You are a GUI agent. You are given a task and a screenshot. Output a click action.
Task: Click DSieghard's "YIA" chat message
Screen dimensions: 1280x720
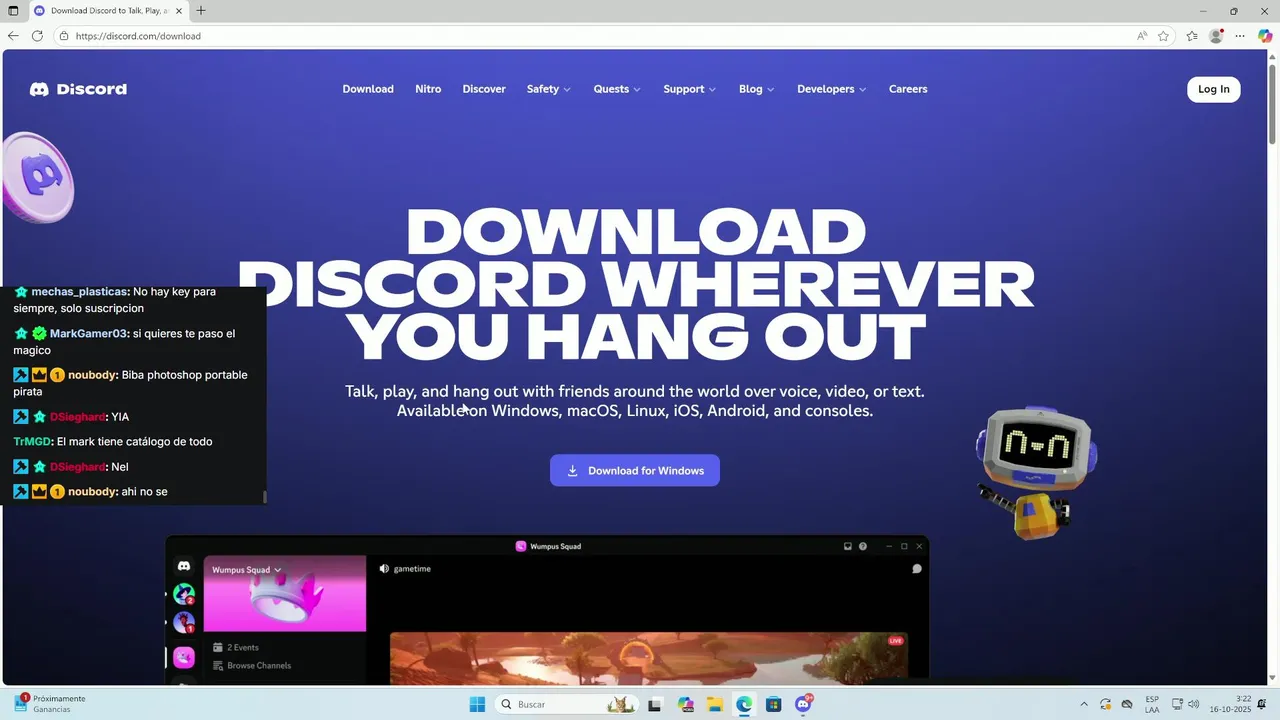pyautogui.click(x=120, y=417)
